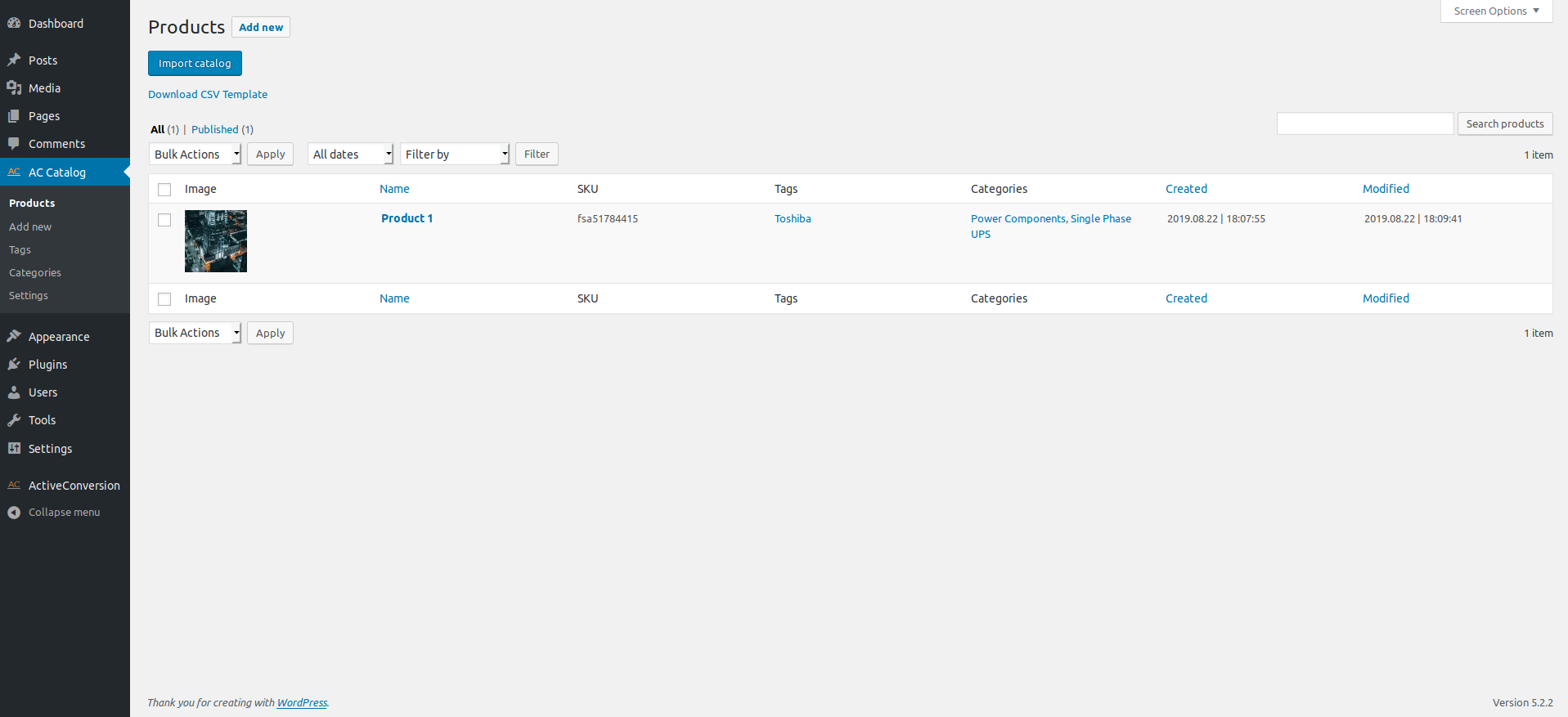Click the Pages document icon
1568x717 pixels.
[x=14, y=116]
